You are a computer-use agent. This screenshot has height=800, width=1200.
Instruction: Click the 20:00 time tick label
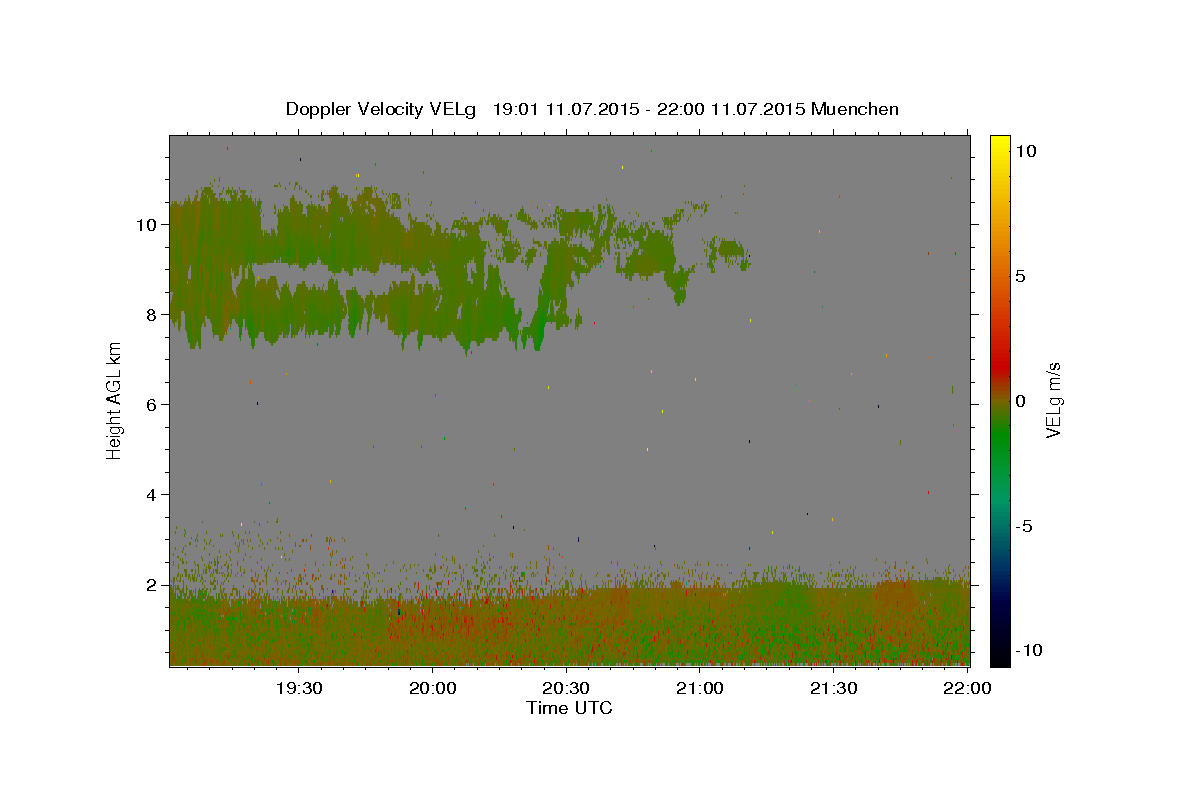[x=432, y=688]
